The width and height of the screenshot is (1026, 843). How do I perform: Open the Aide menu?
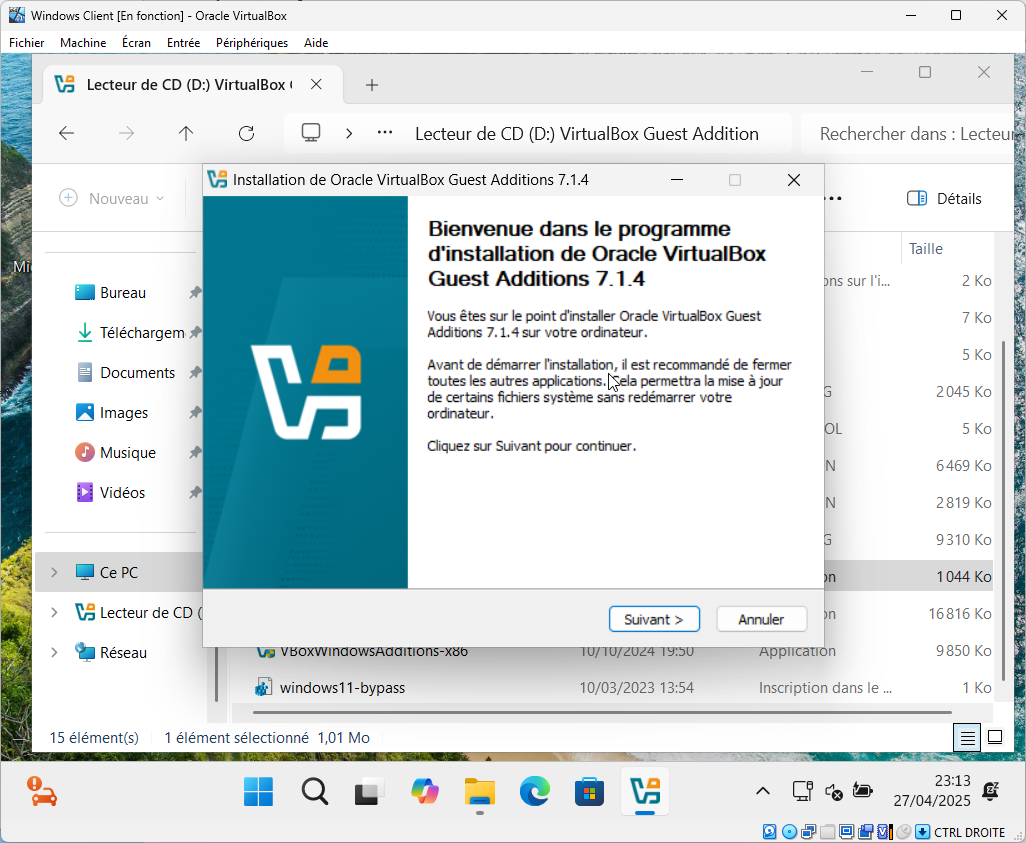point(316,43)
